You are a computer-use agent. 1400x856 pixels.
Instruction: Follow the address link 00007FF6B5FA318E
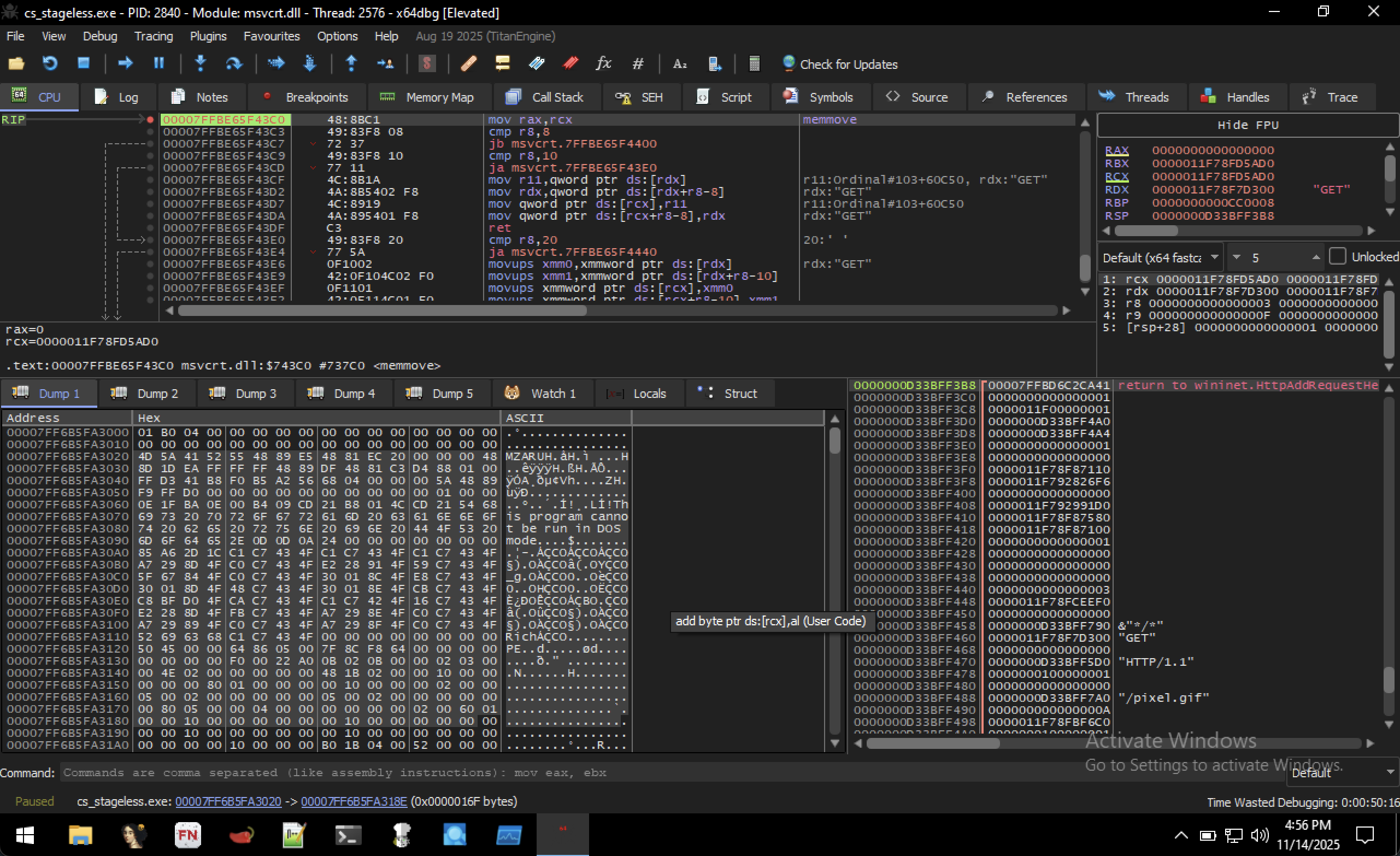pyautogui.click(x=354, y=802)
